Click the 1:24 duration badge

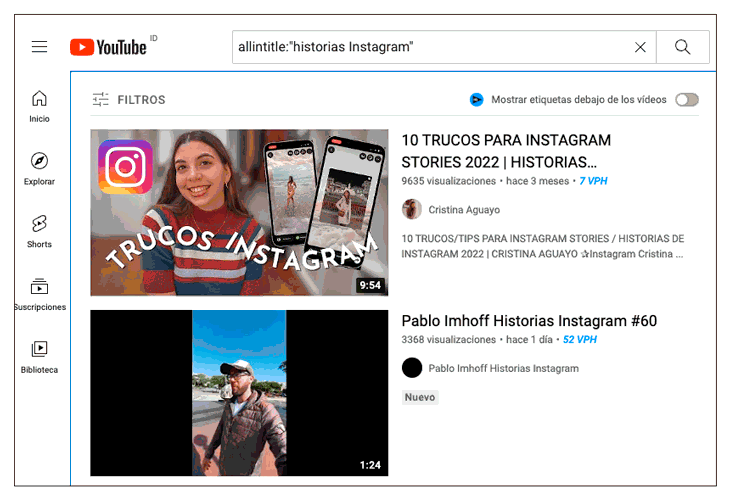click(x=370, y=465)
